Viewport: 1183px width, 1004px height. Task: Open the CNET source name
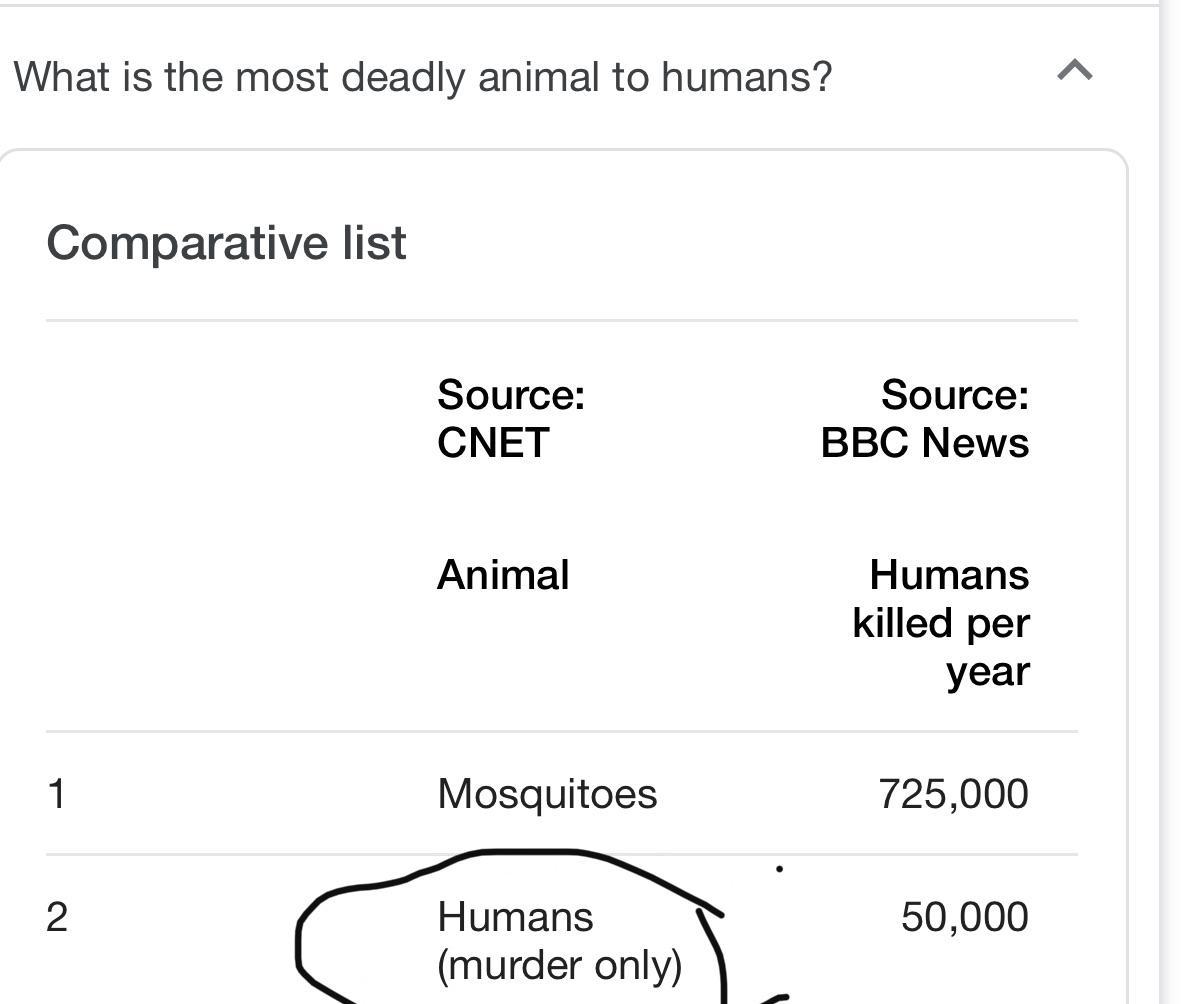493,443
